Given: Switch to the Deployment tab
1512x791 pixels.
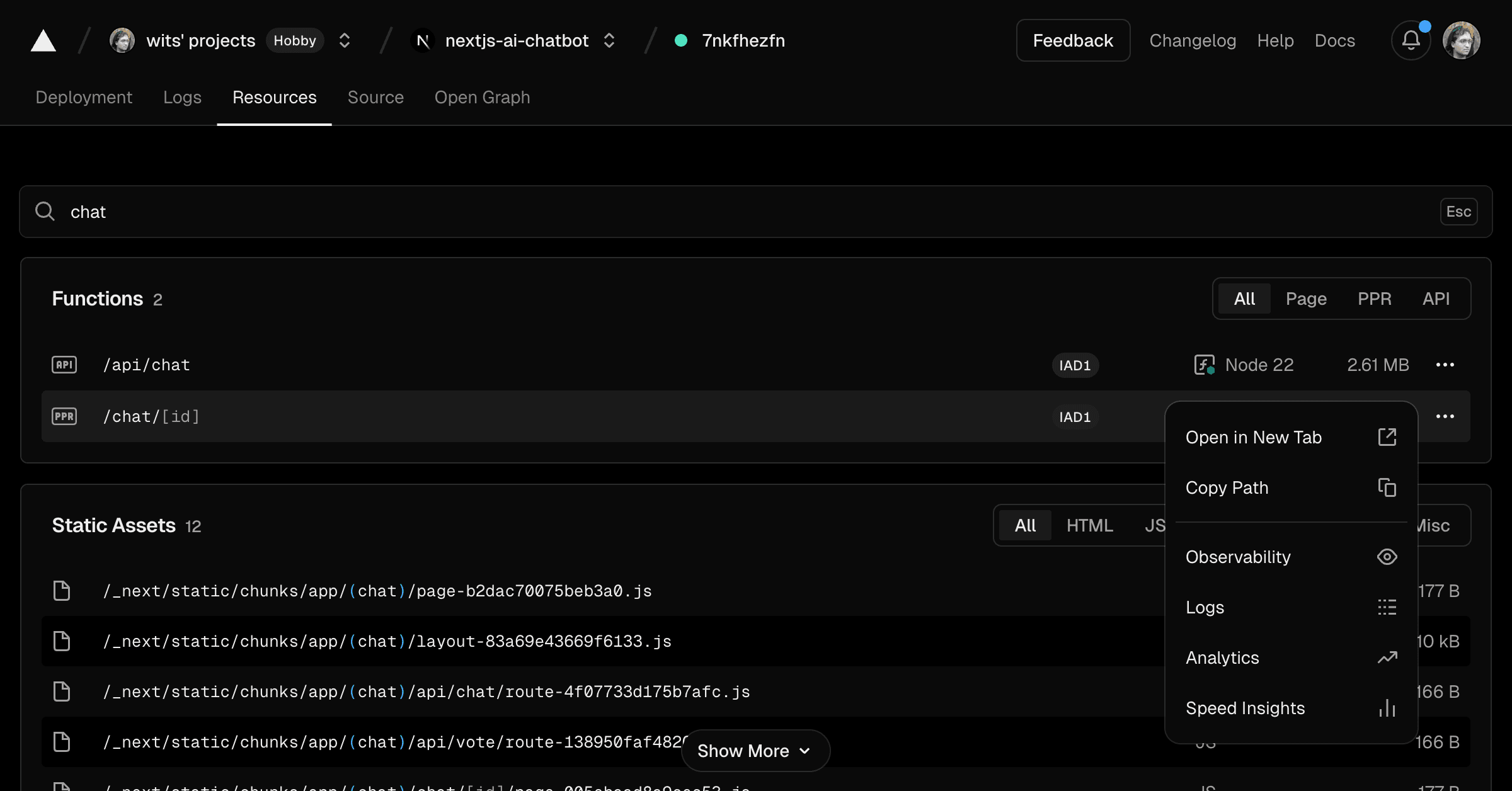Looking at the screenshot, I should [x=84, y=98].
